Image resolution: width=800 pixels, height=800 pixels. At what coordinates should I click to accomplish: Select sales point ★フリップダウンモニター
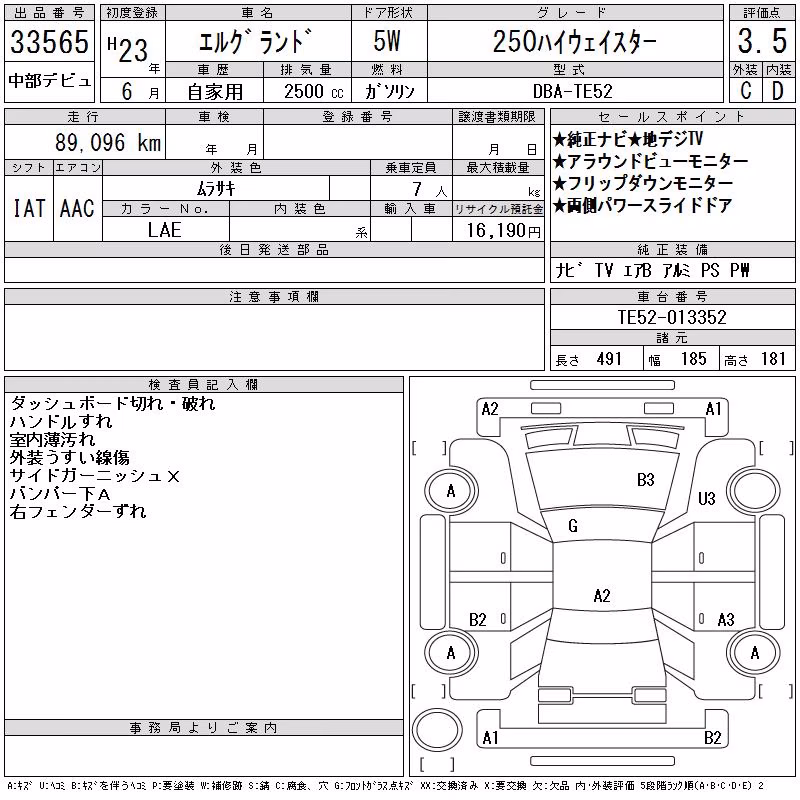coord(643,184)
